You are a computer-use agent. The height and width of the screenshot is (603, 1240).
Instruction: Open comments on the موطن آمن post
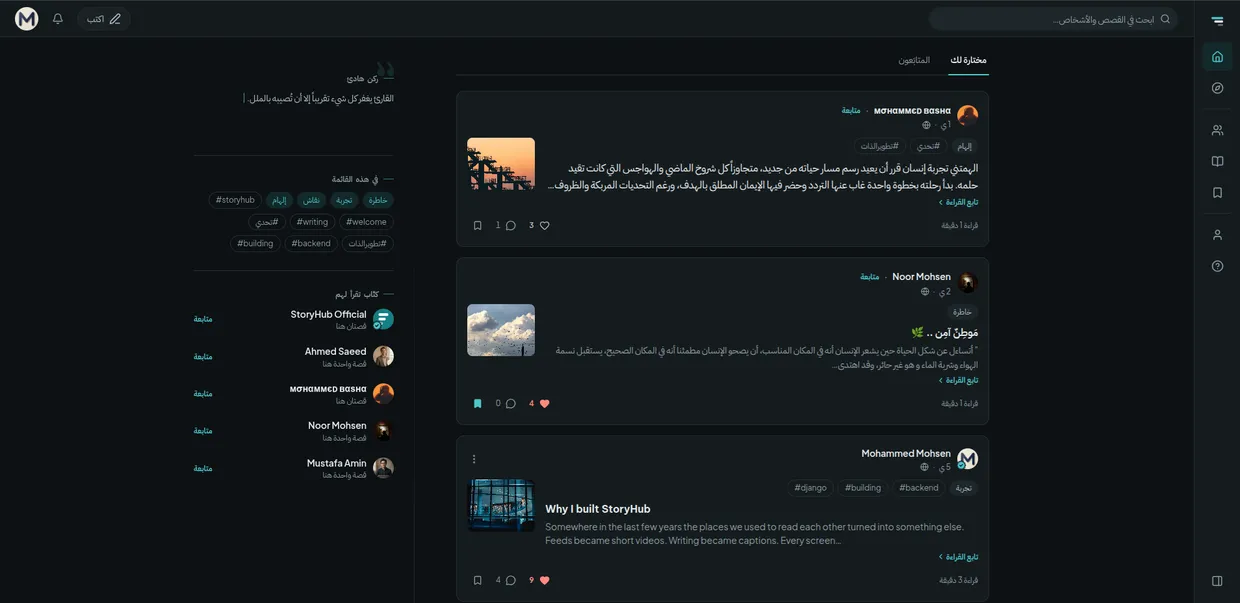point(511,403)
